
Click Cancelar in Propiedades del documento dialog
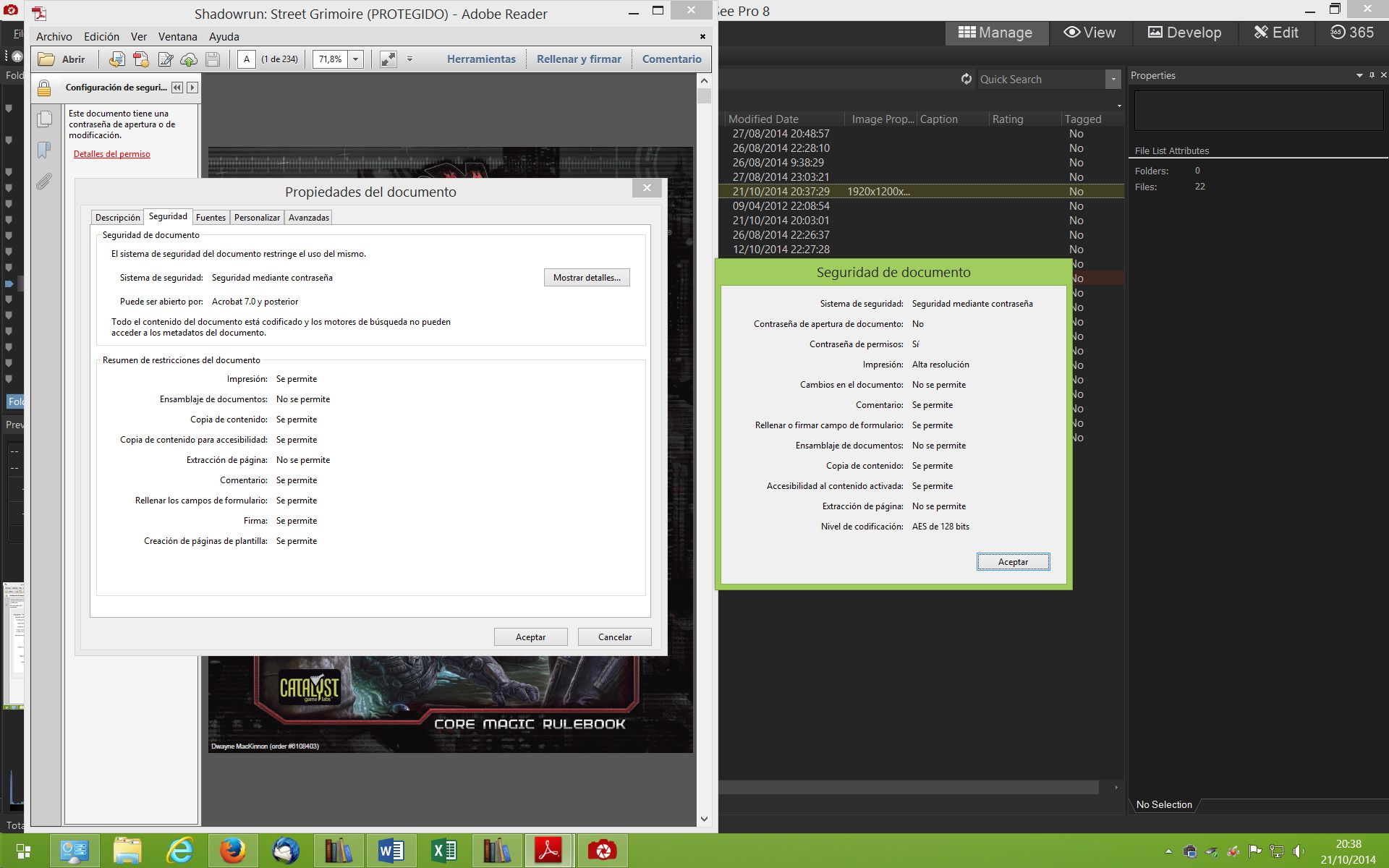pos(615,637)
